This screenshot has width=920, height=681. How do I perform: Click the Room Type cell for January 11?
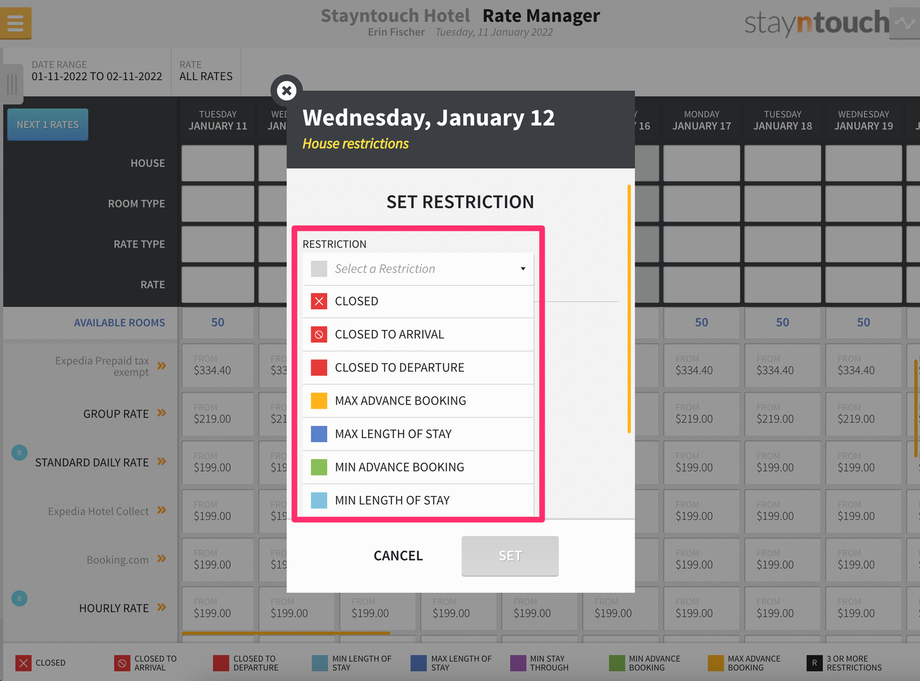(218, 204)
